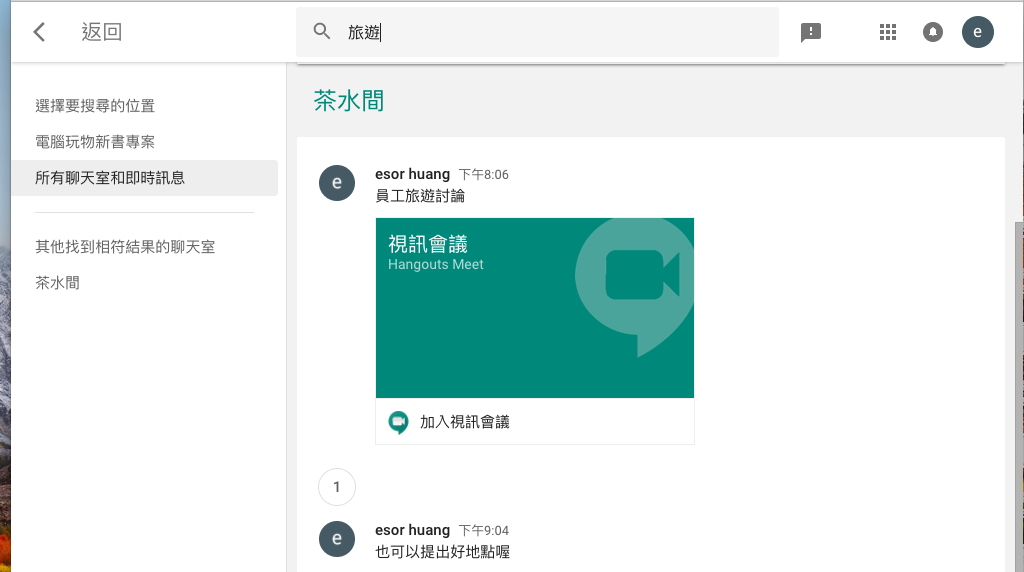The image size is (1024, 572).
Task: Click the 其他找到相符結果的聊天室 header
Action: pos(125,247)
